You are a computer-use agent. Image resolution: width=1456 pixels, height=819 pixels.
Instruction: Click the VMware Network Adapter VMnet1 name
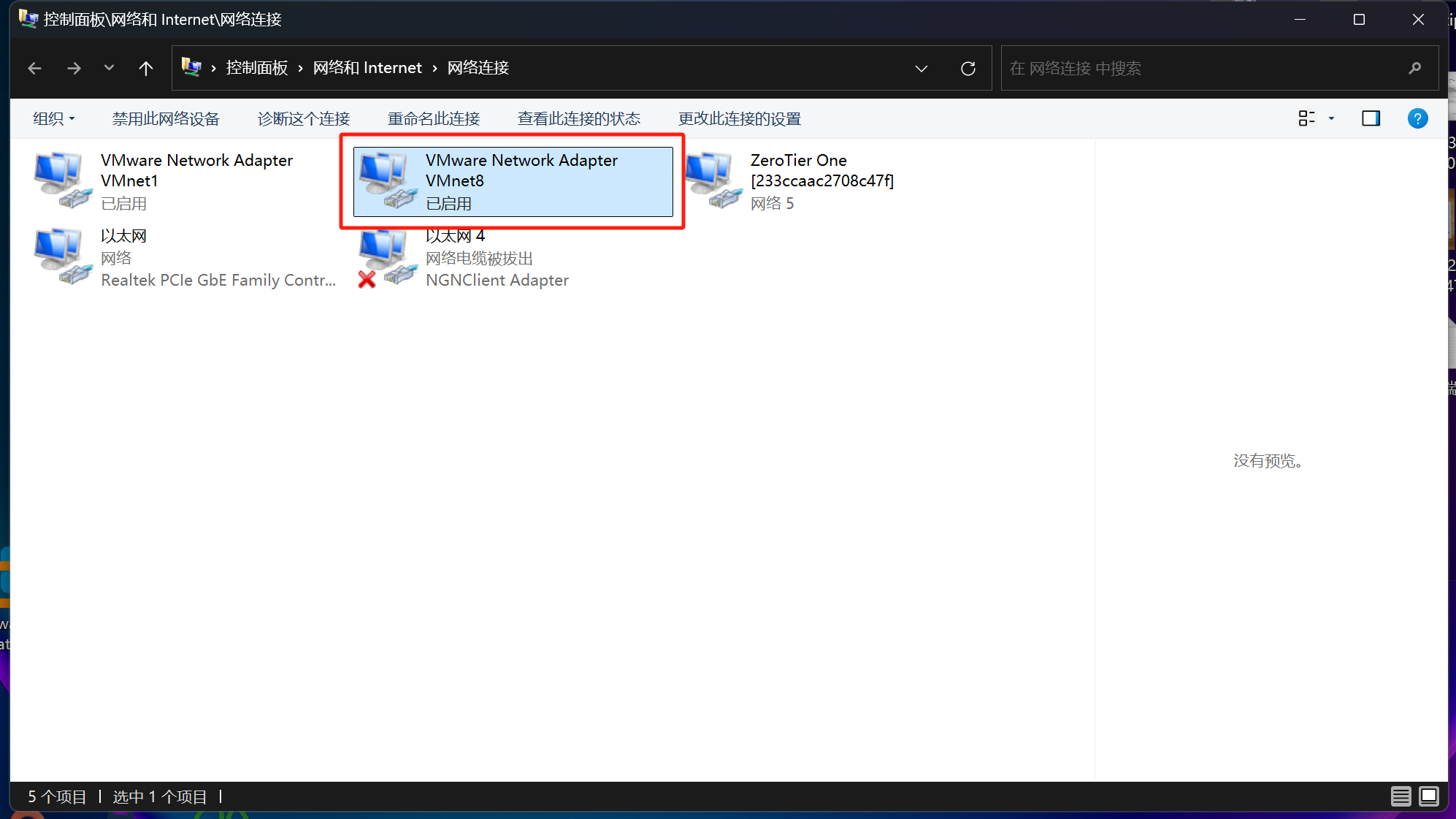point(196,170)
